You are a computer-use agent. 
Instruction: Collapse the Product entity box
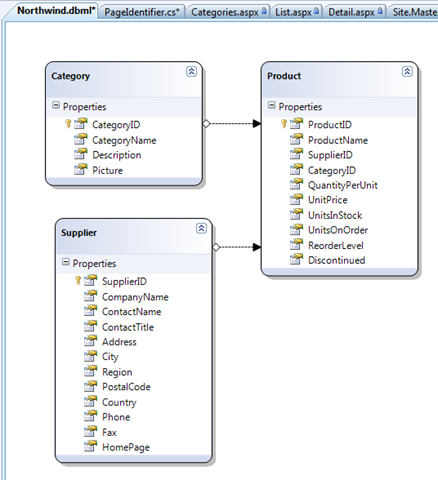tap(407, 71)
